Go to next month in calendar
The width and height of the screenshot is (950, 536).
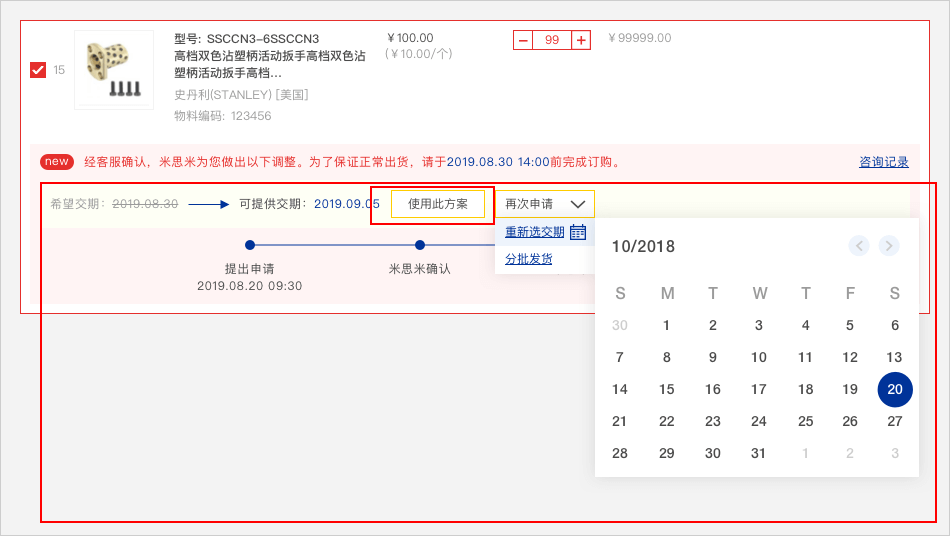(888, 246)
